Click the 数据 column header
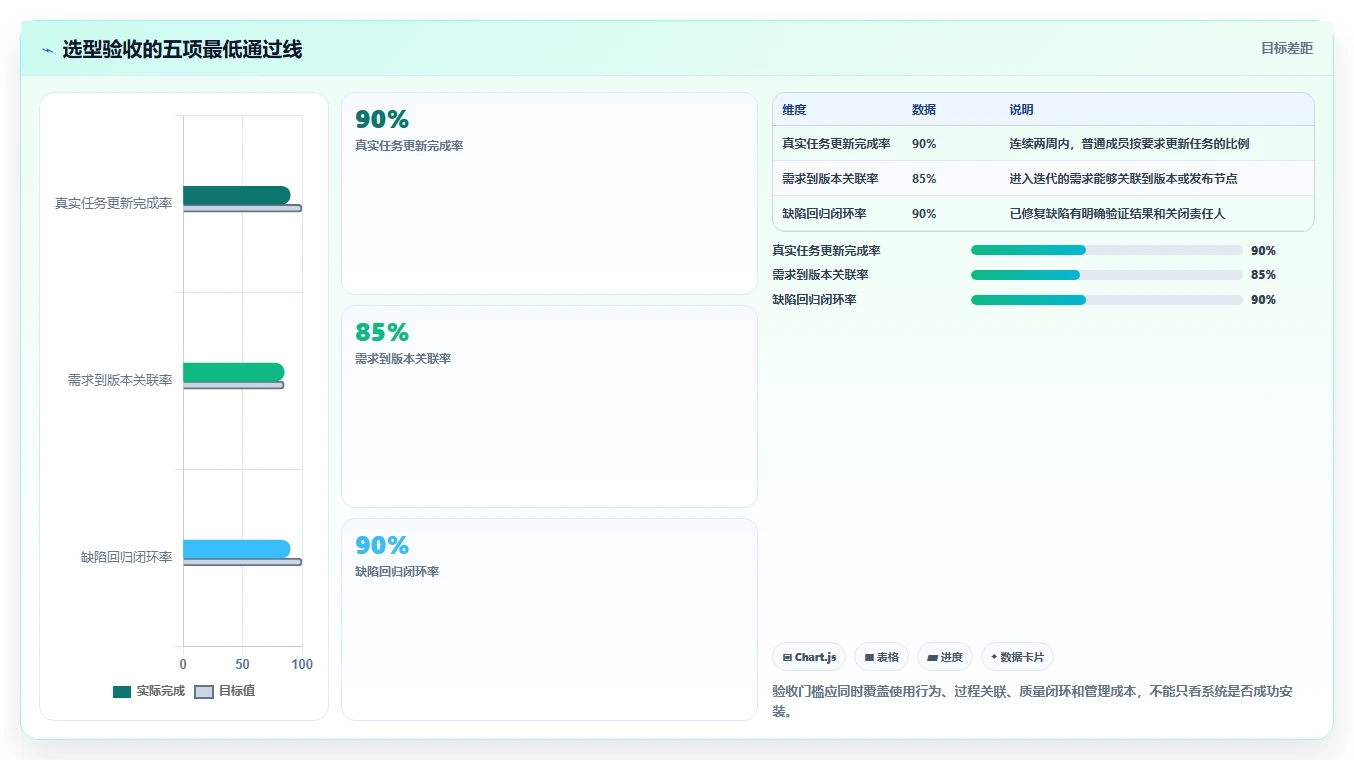This screenshot has height=760, width=1354. 924,110
